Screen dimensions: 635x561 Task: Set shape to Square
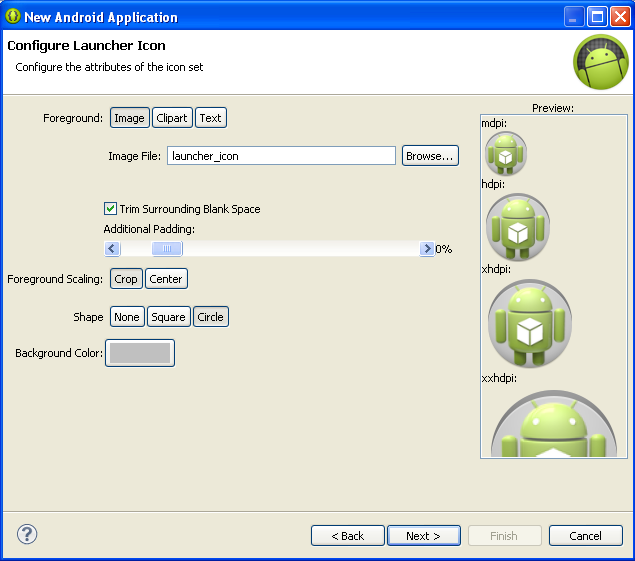click(x=168, y=317)
